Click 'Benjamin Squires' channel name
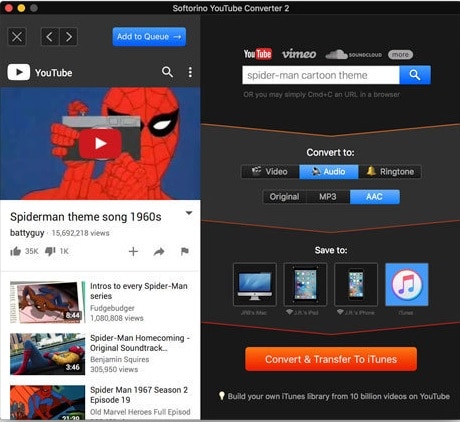This screenshot has width=460, height=422. [120, 359]
